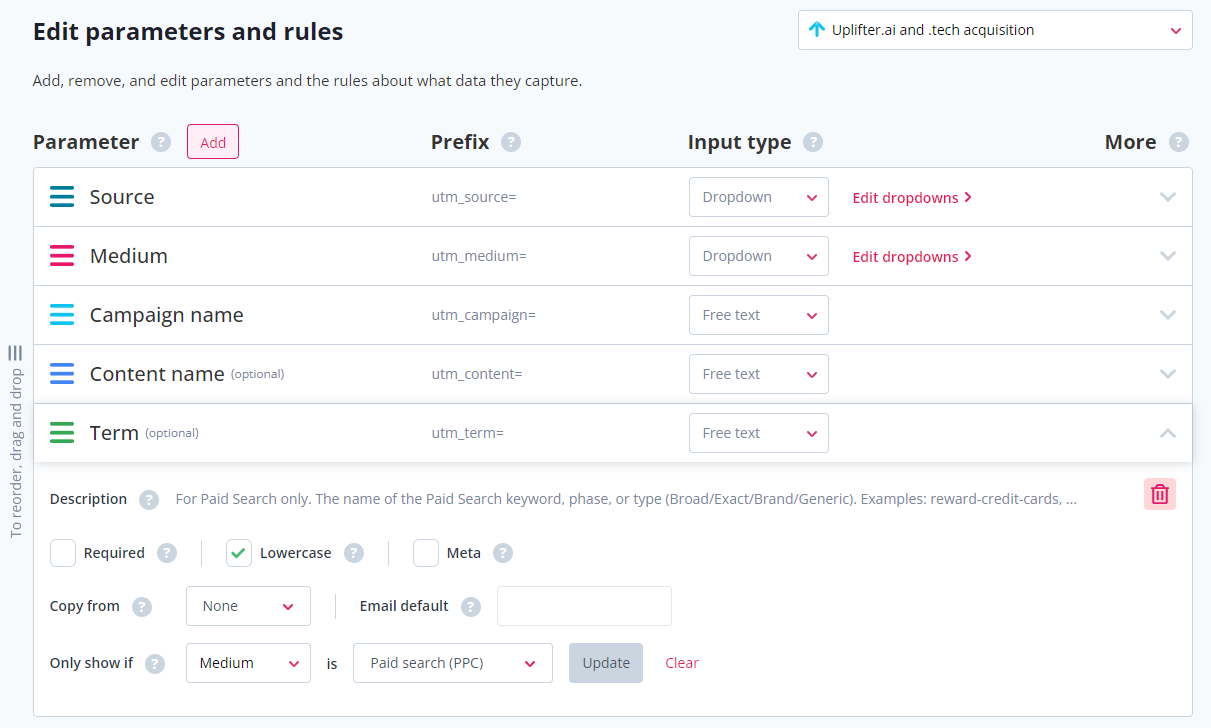Screen dimensions: 1211x728
Task: Click the Email default text field
Action: (x=584, y=606)
